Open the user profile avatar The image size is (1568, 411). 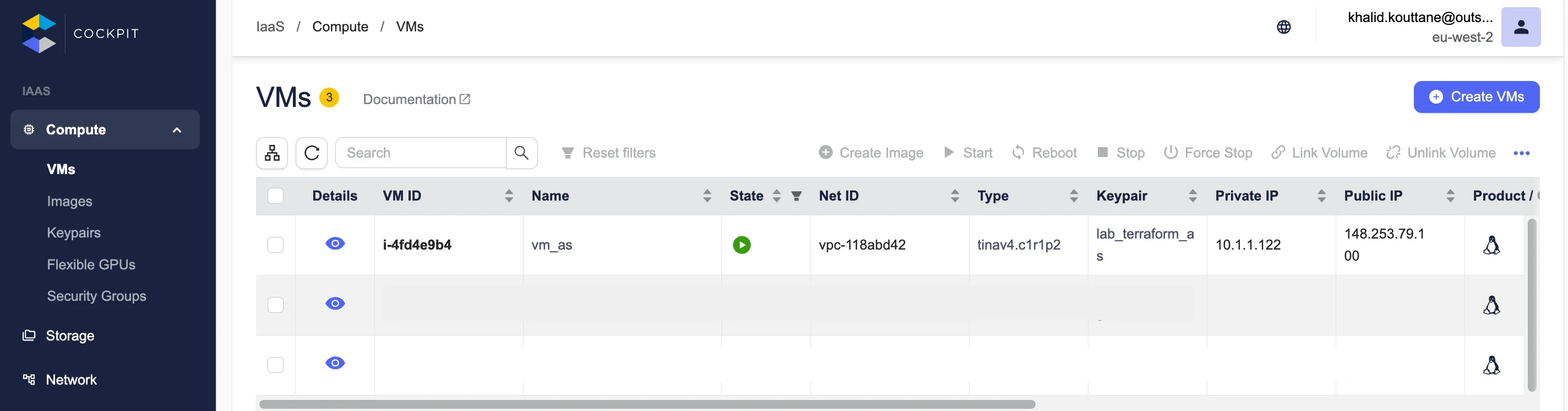[1520, 27]
